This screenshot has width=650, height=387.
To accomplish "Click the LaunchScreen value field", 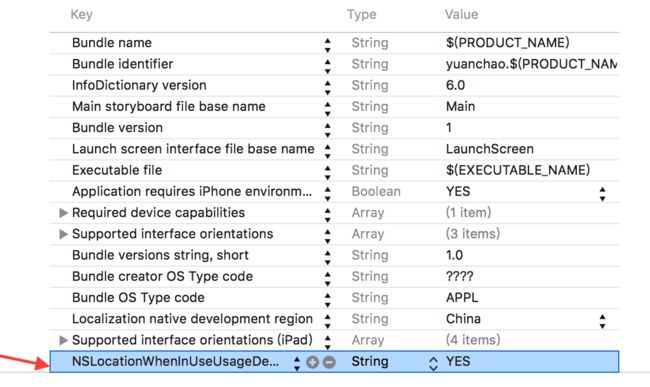I will (490, 149).
